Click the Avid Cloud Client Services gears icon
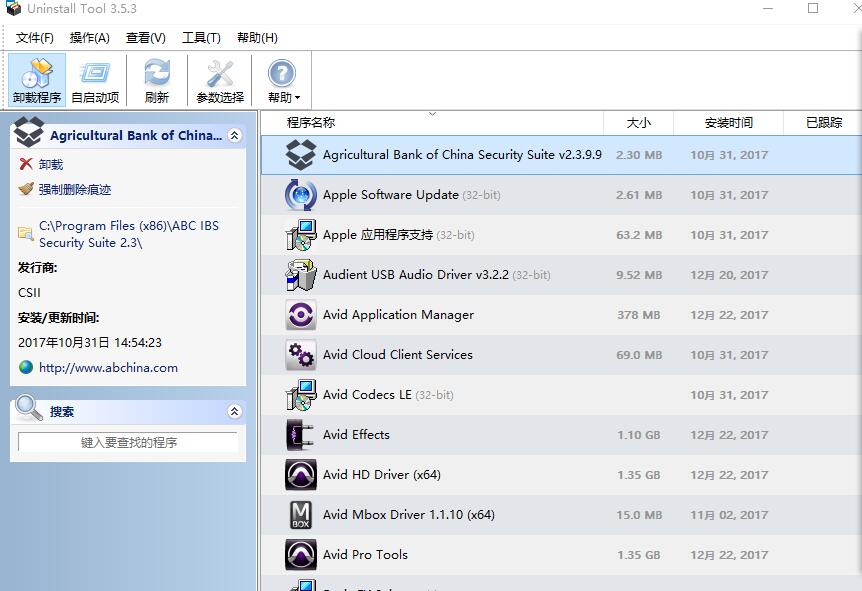862x591 pixels. (x=301, y=355)
